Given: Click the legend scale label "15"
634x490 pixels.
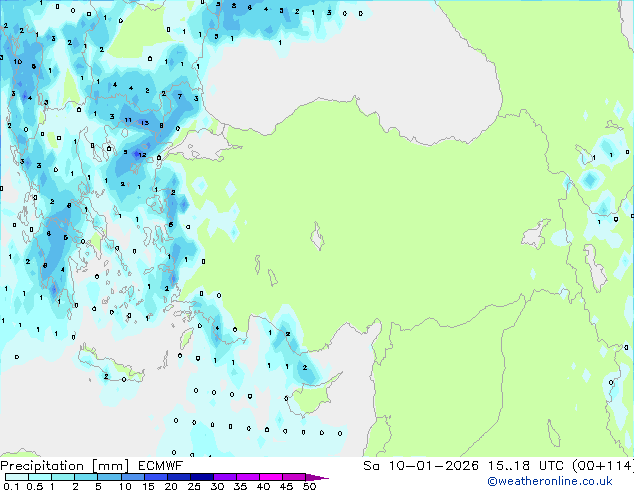Looking at the screenshot, I should point(148,486).
